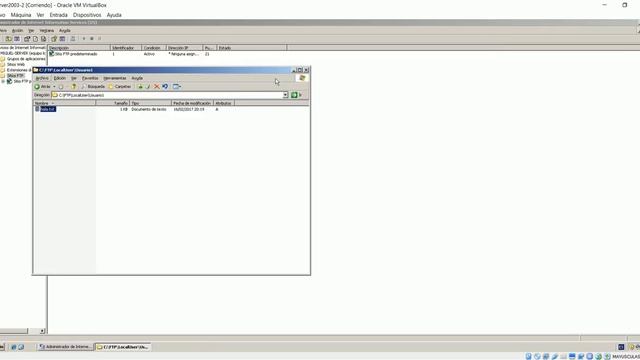Click Identificador column header in IIS
Viewport: 640px width, 360px height.
126,48
